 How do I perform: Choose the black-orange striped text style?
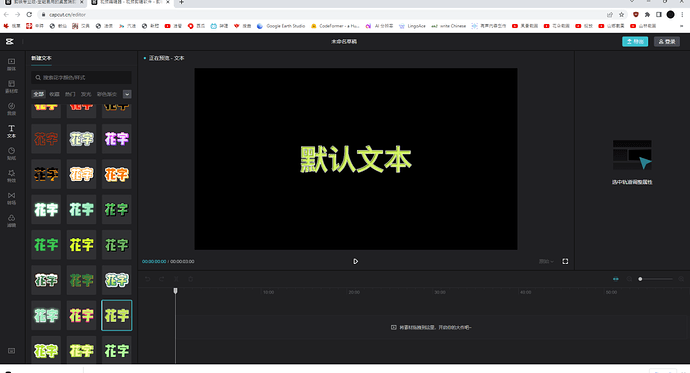pos(46,174)
